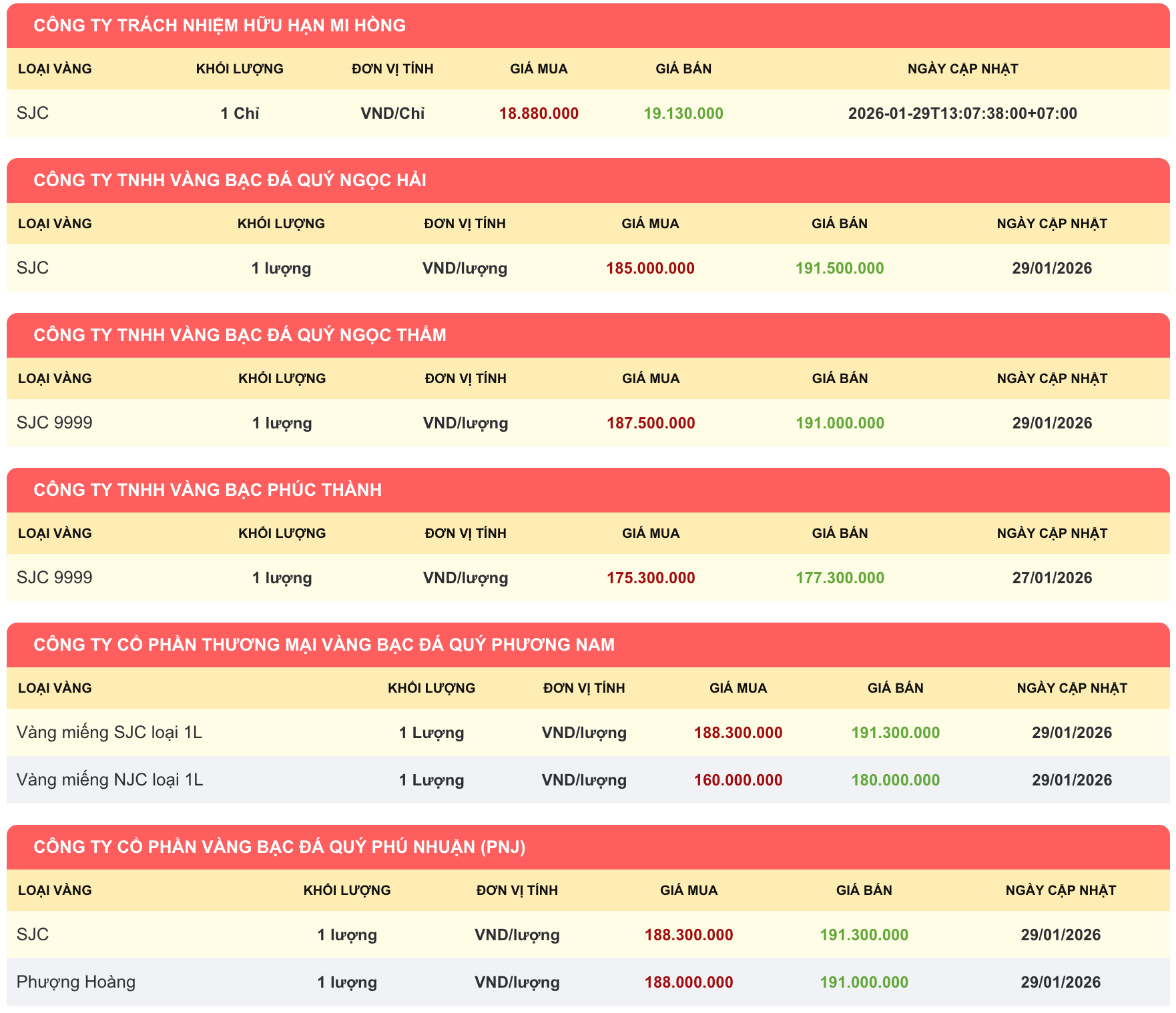Click the Phúc Thành company section title
Screen dimensions: 1176x1013
(x=208, y=490)
